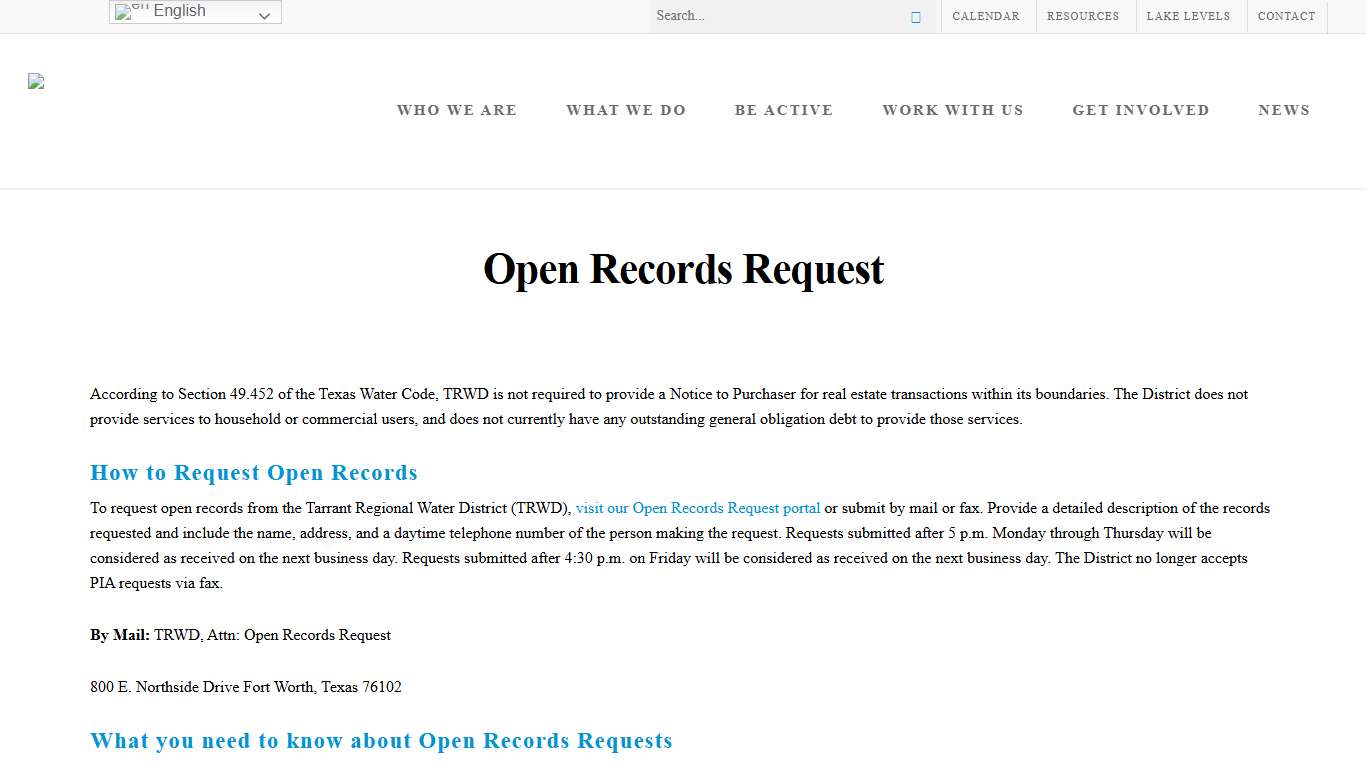
Task: Click the language selector dropdown arrow
Action: (265, 13)
